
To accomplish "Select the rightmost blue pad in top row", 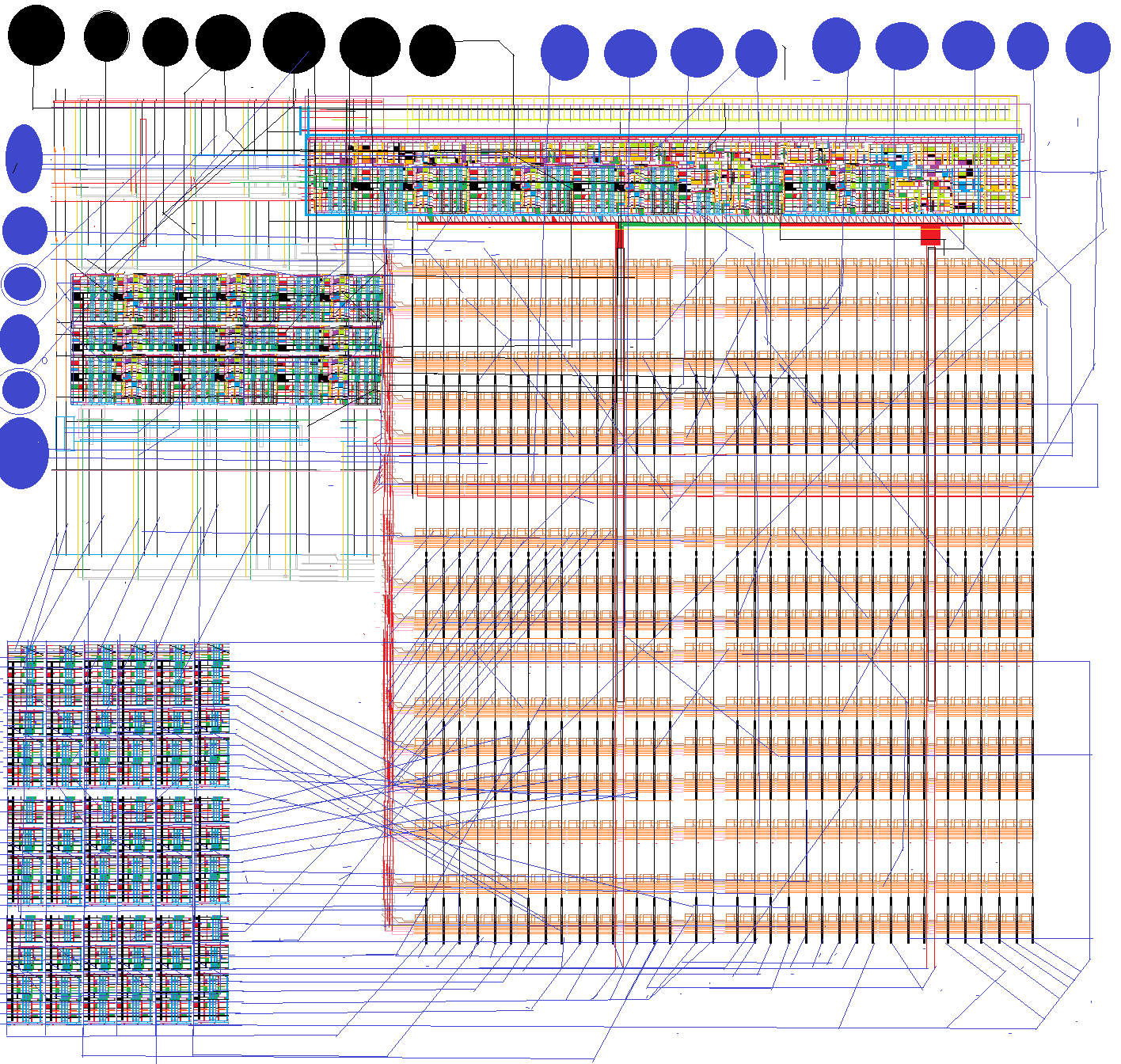I will tap(1088, 47).
